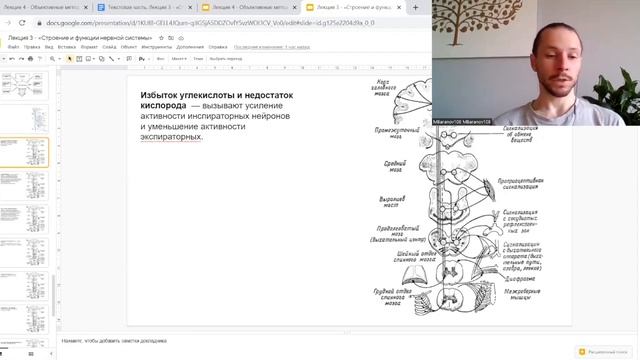Open the last edit history link
The height and width of the screenshot is (360, 640).
(x=272, y=47)
